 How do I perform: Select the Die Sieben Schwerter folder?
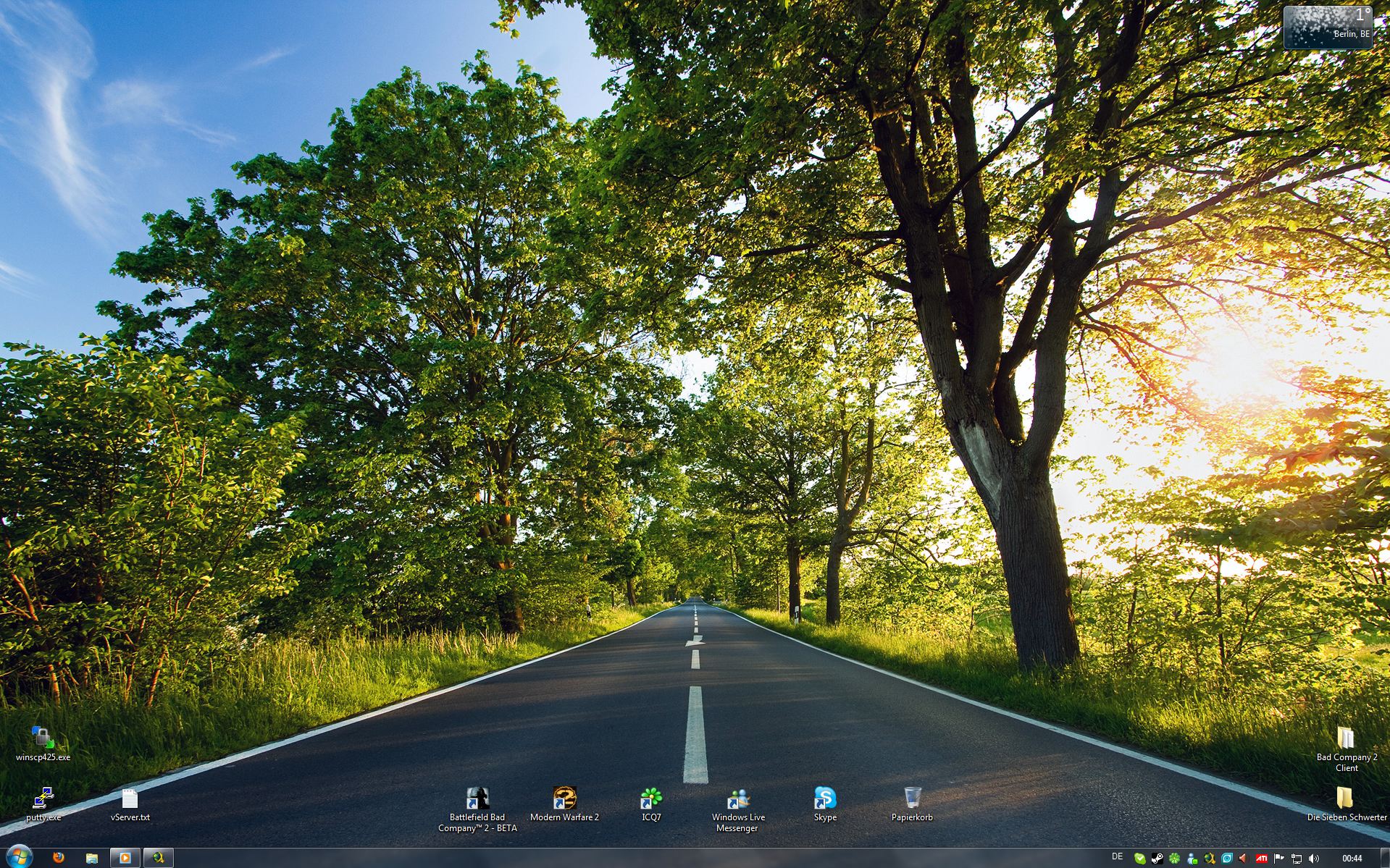(x=1346, y=799)
